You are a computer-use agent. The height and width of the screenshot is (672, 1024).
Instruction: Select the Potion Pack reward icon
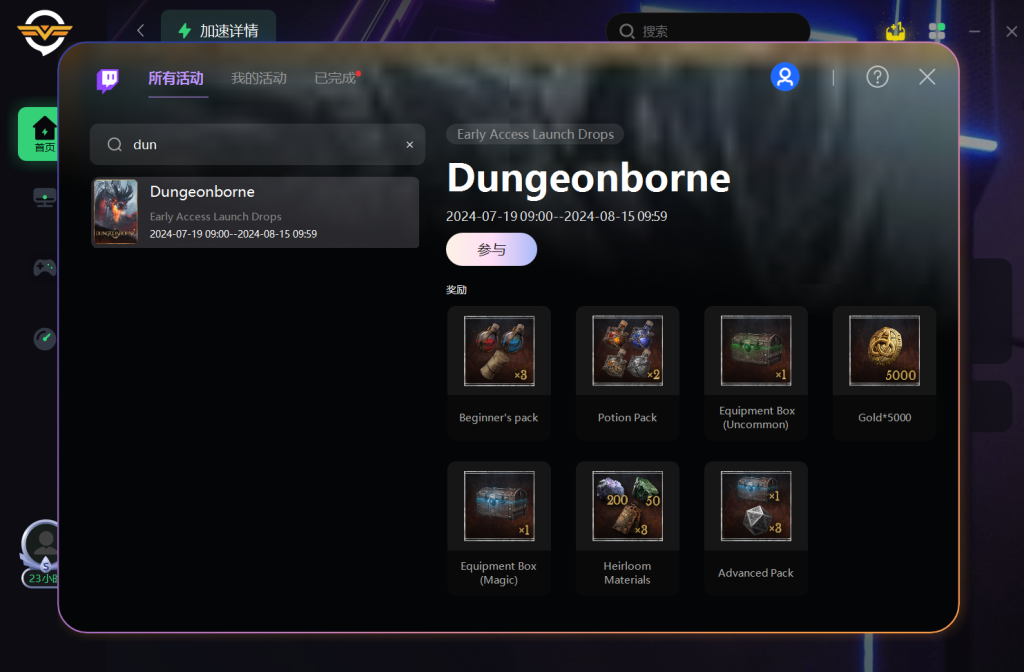point(628,351)
